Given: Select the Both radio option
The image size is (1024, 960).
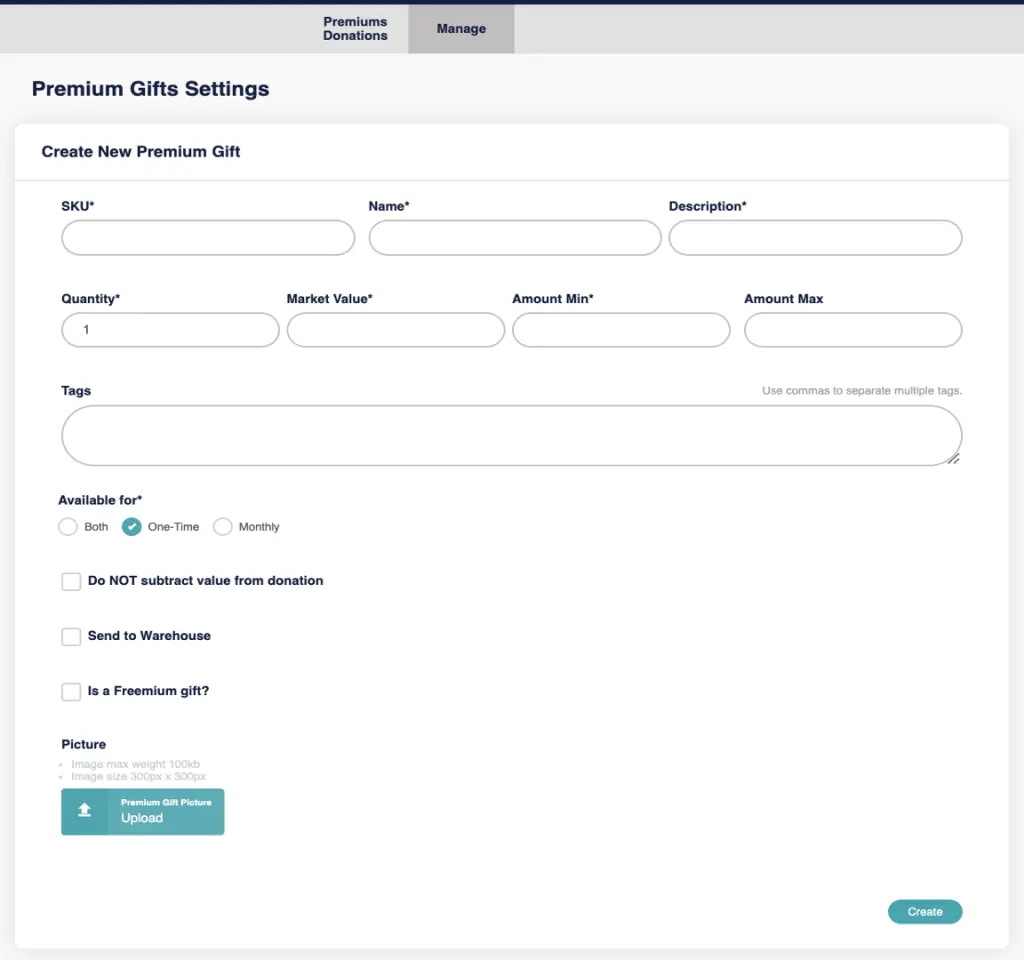Looking at the screenshot, I should click(68, 527).
